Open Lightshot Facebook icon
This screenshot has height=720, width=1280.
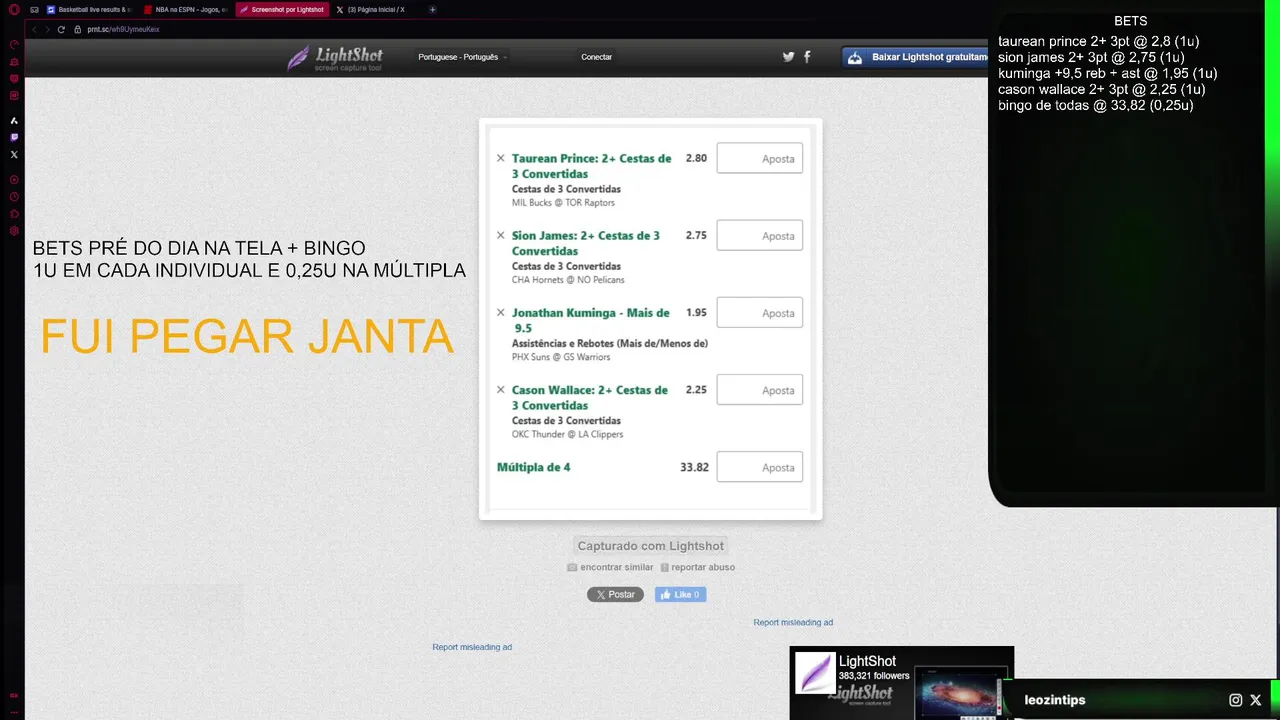click(x=807, y=57)
